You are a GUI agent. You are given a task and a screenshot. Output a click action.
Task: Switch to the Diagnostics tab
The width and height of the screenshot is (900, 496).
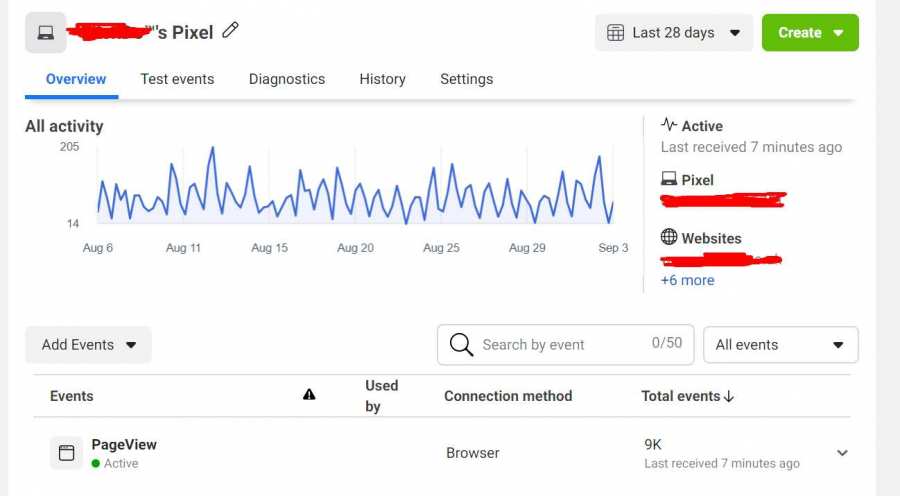[x=287, y=79]
